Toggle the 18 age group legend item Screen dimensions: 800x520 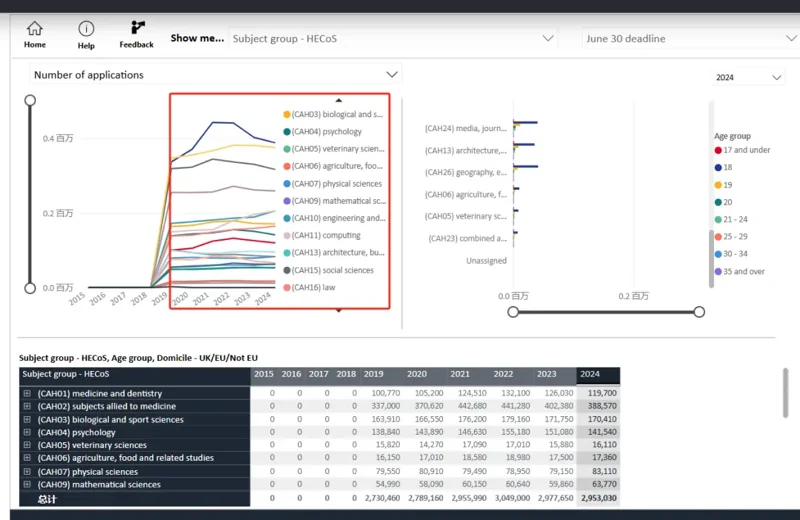pos(723,167)
